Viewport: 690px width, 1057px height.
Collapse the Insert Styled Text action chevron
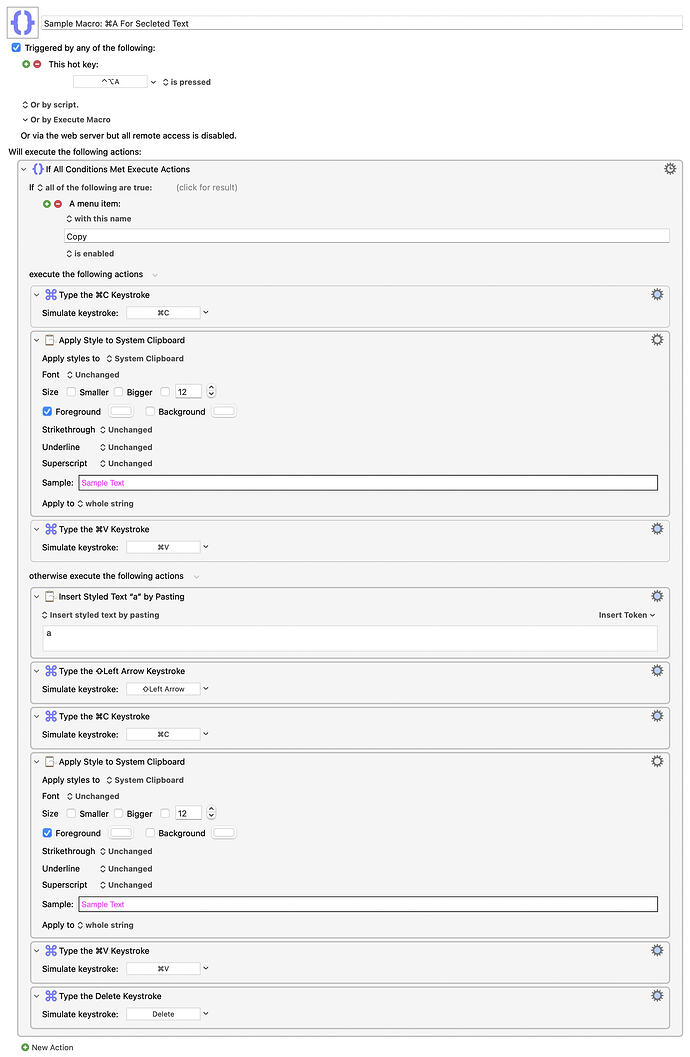tap(36, 597)
